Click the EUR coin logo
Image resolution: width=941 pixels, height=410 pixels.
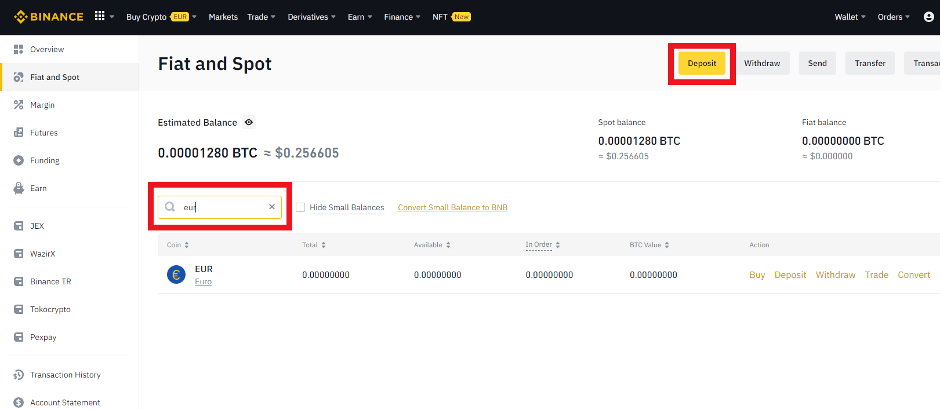point(176,275)
